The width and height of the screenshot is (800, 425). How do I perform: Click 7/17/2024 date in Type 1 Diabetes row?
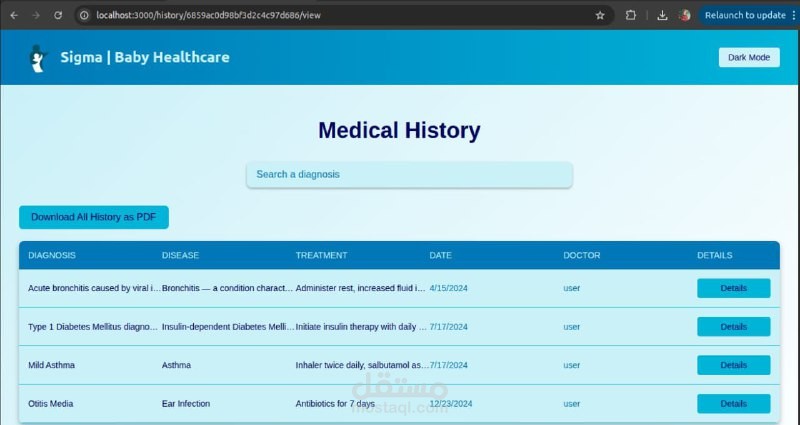pos(448,327)
